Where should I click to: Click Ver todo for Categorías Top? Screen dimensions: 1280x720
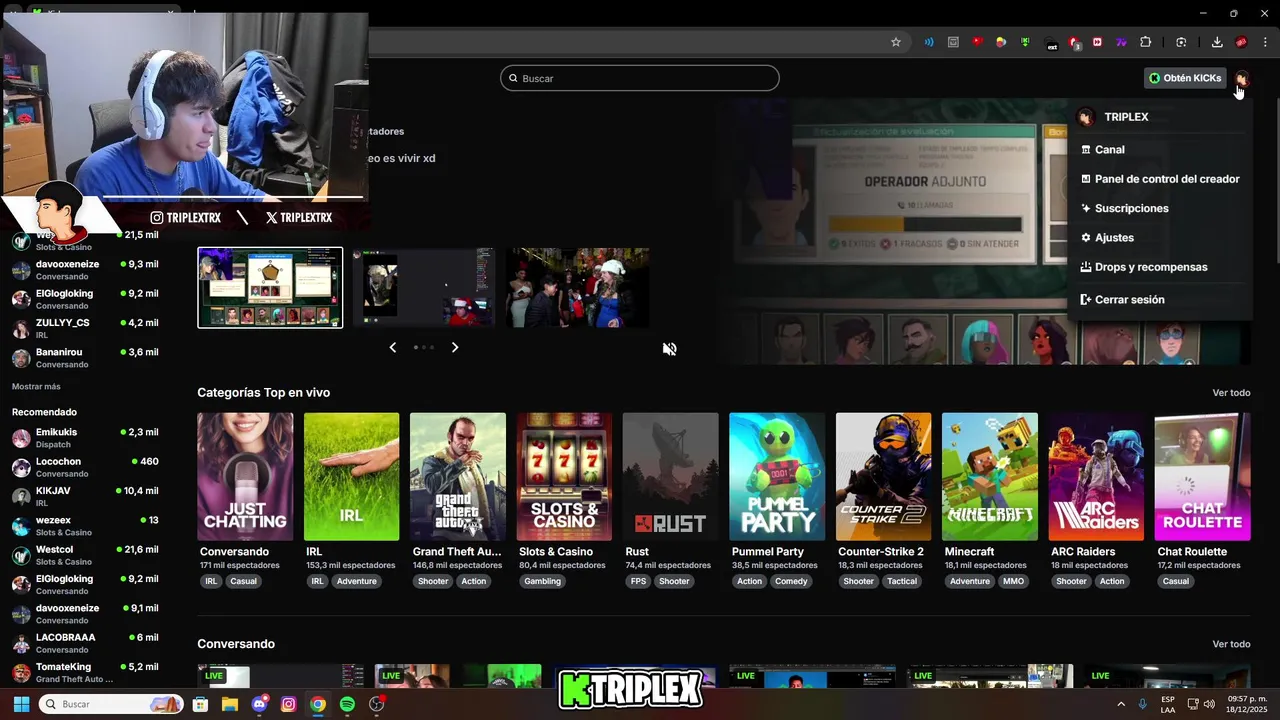coord(1231,393)
